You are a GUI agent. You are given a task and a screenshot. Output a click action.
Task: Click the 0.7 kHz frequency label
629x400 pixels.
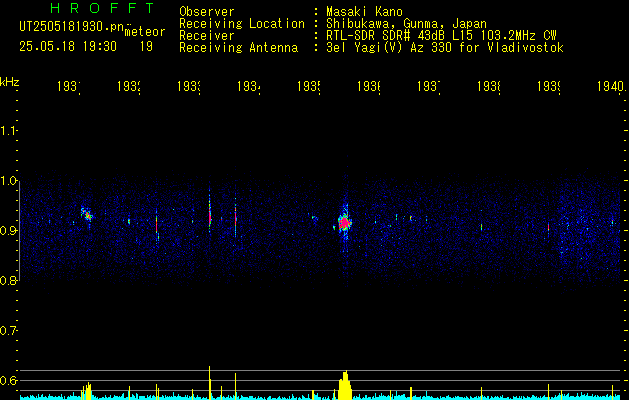[9, 331]
